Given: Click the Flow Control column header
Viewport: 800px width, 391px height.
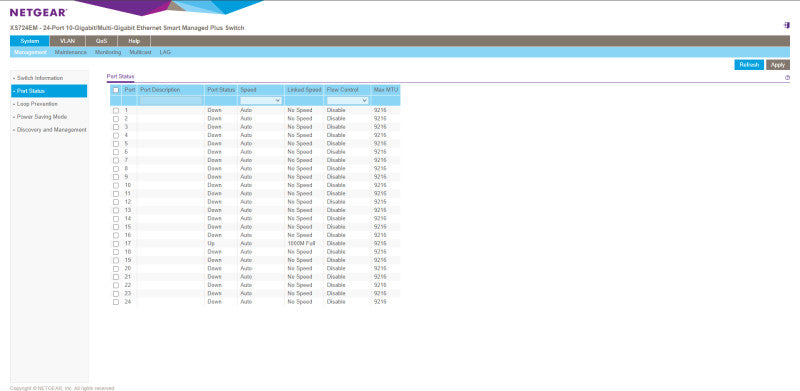Looking at the screenshot, I should click(342, 90).
